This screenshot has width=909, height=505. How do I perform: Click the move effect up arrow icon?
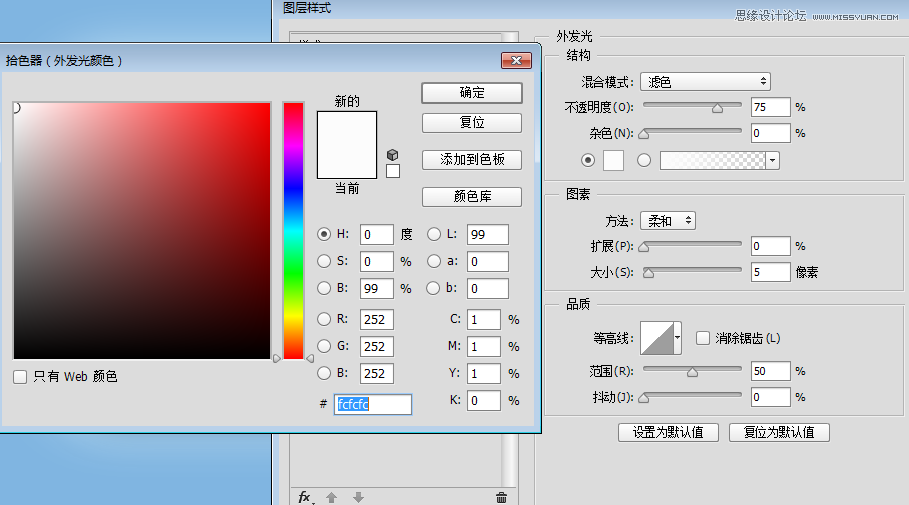tap(332, 497)
